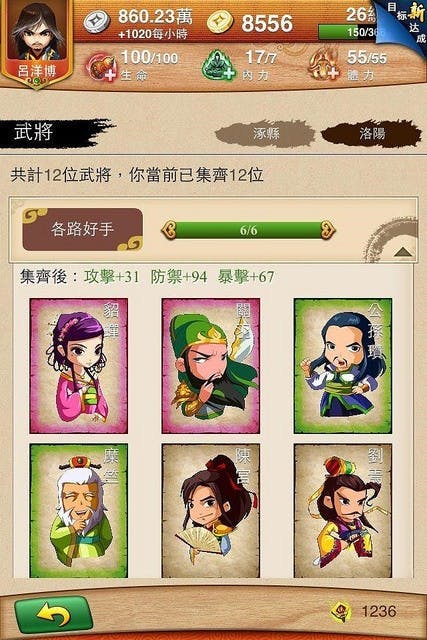Tap the green experience bar at top
Image resolution: width=427 pixels, height=640 pixels.
(x=349, y=32)
